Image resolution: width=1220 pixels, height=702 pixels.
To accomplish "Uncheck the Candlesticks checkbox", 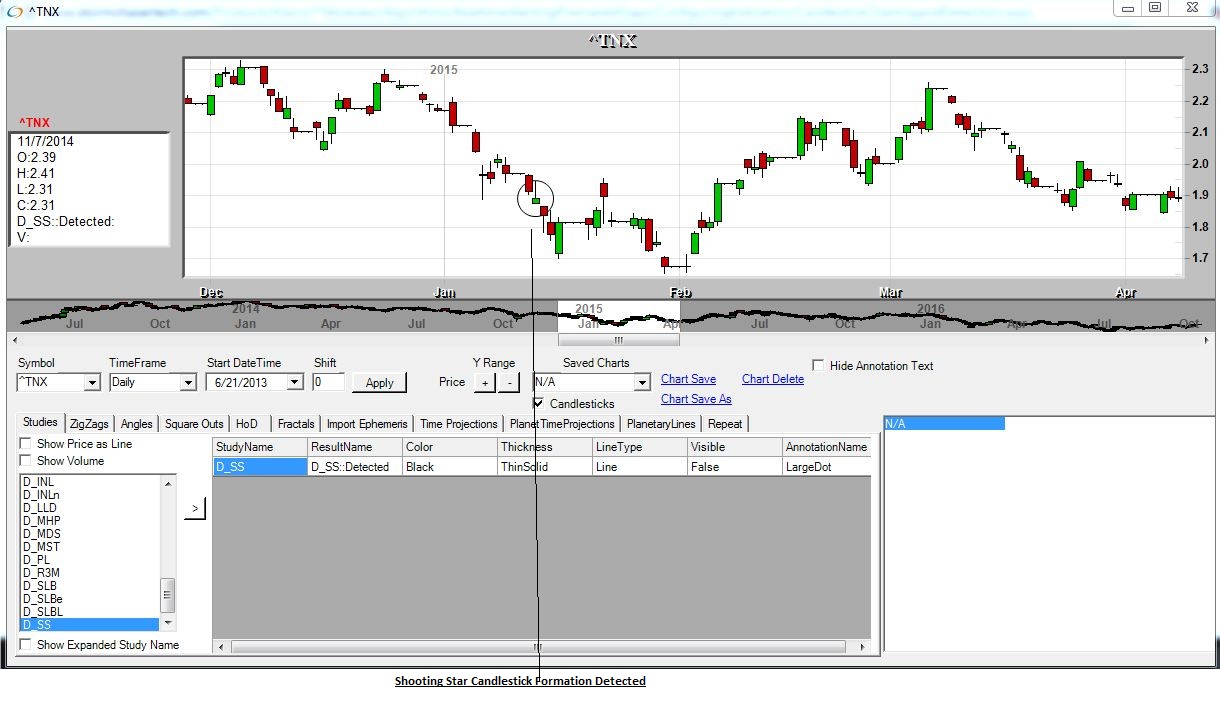I will [x=539, y=403].
